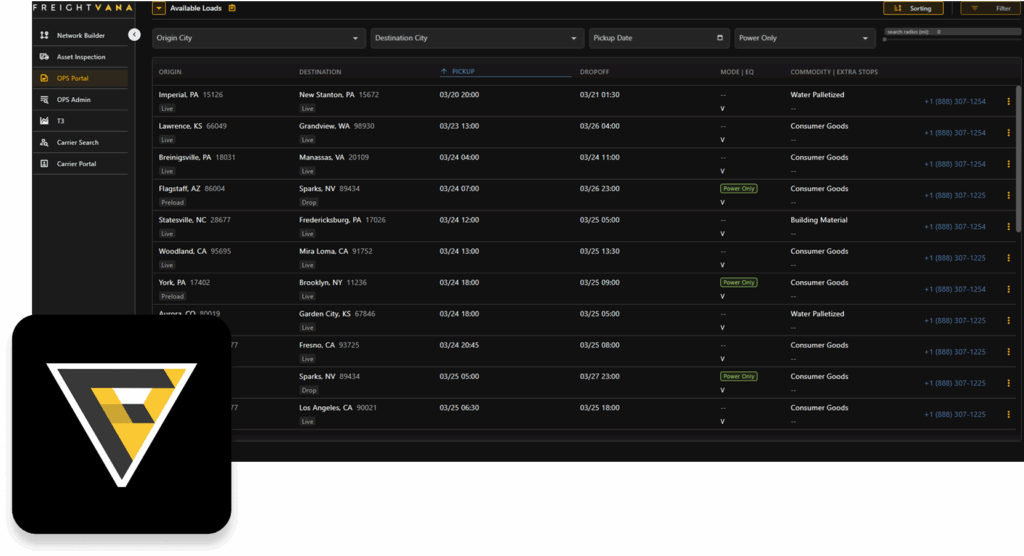
Task: Open the options menu for Garden City, KS row
Action: 1008,321
